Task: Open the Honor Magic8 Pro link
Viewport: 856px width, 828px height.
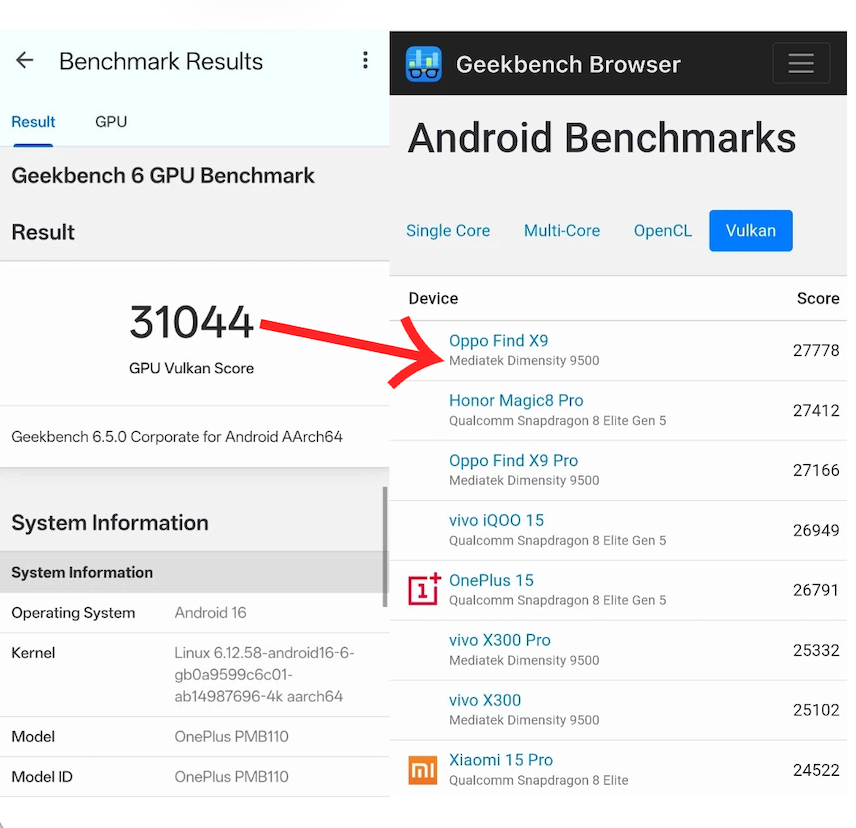Action: (x=516, y=401)
